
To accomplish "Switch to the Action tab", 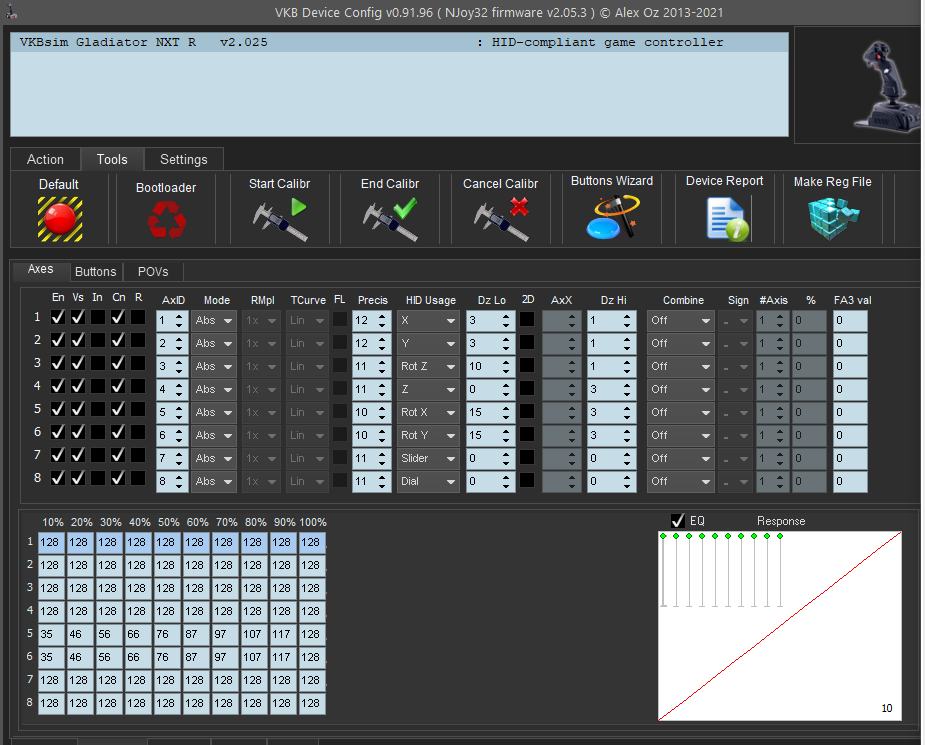I will click(45, 159).
